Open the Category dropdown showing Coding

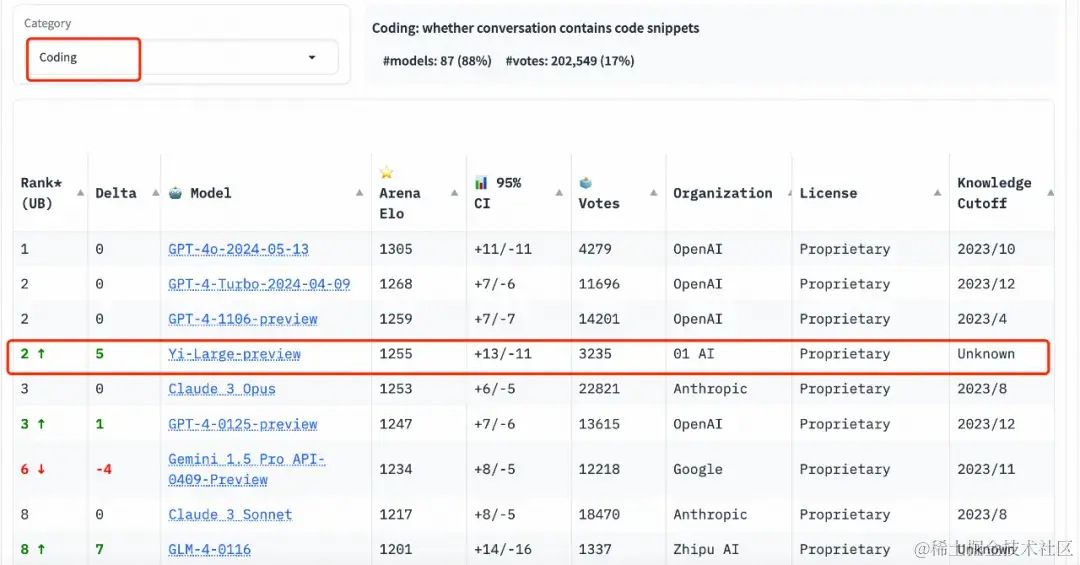click(183, 57)
